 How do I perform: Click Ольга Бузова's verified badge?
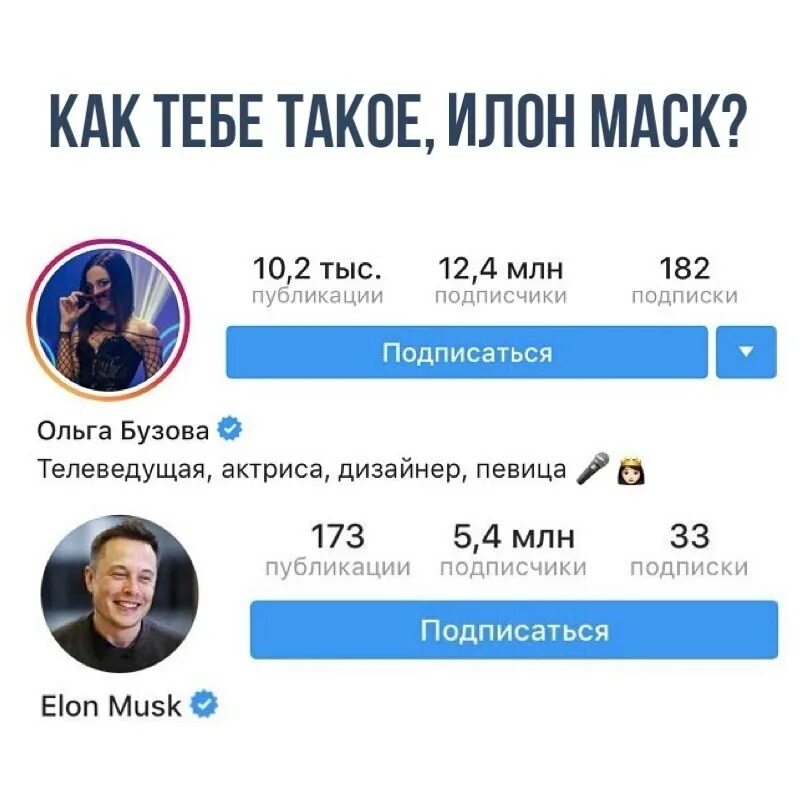230,429
